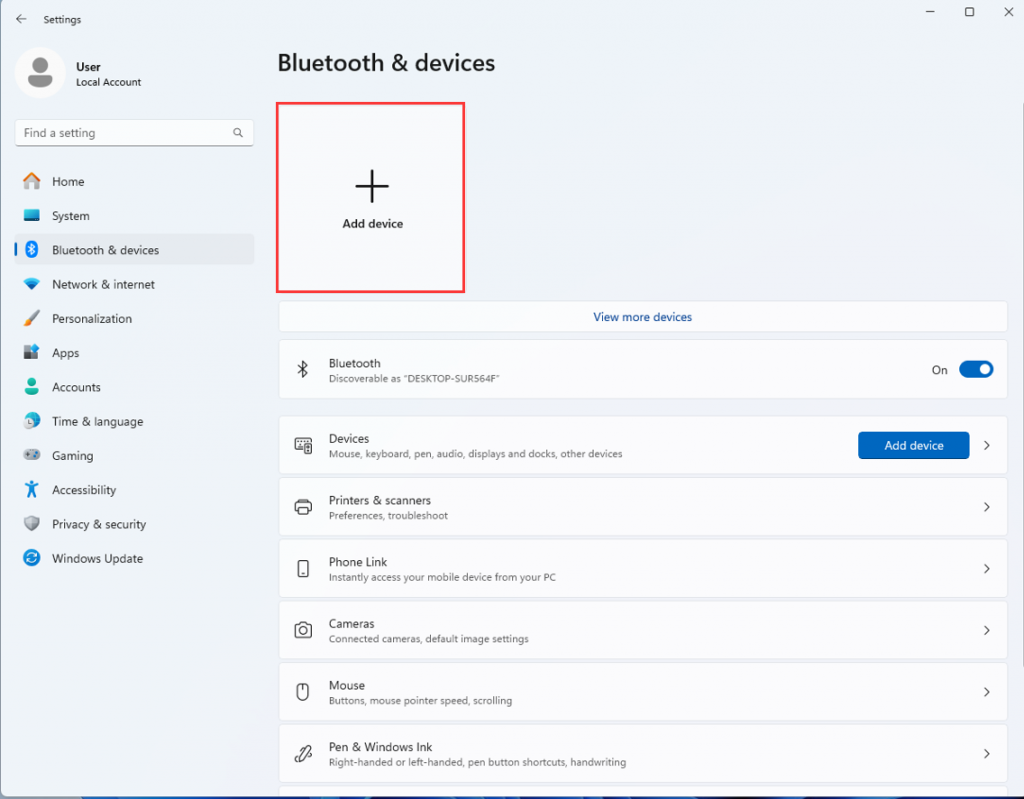
Task: Go to Gaming settings
Action: pos(135,455)
